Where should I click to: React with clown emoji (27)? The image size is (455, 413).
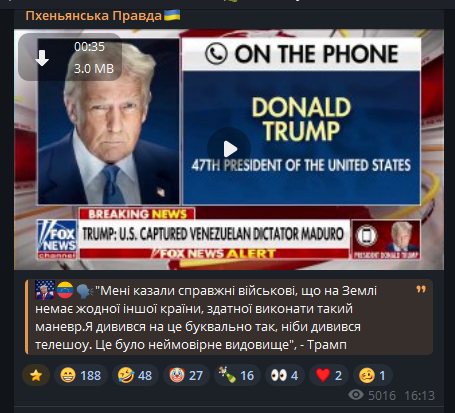tap(186, 375)
